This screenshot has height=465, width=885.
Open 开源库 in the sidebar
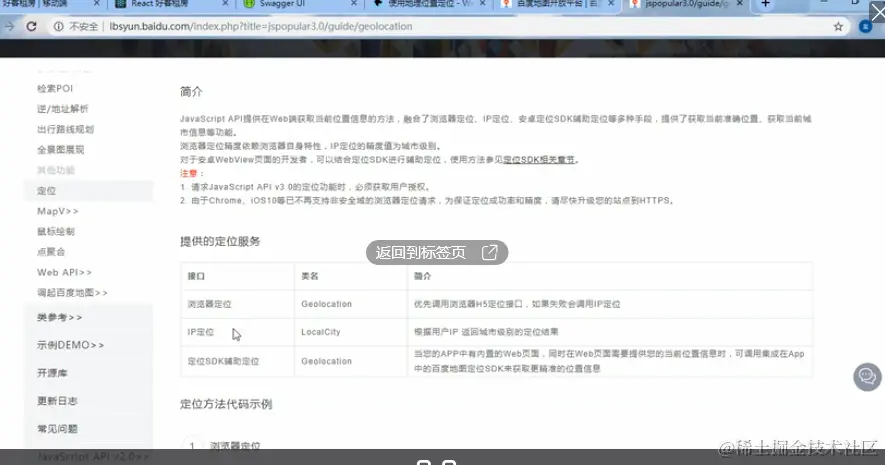tap(52, 373)
